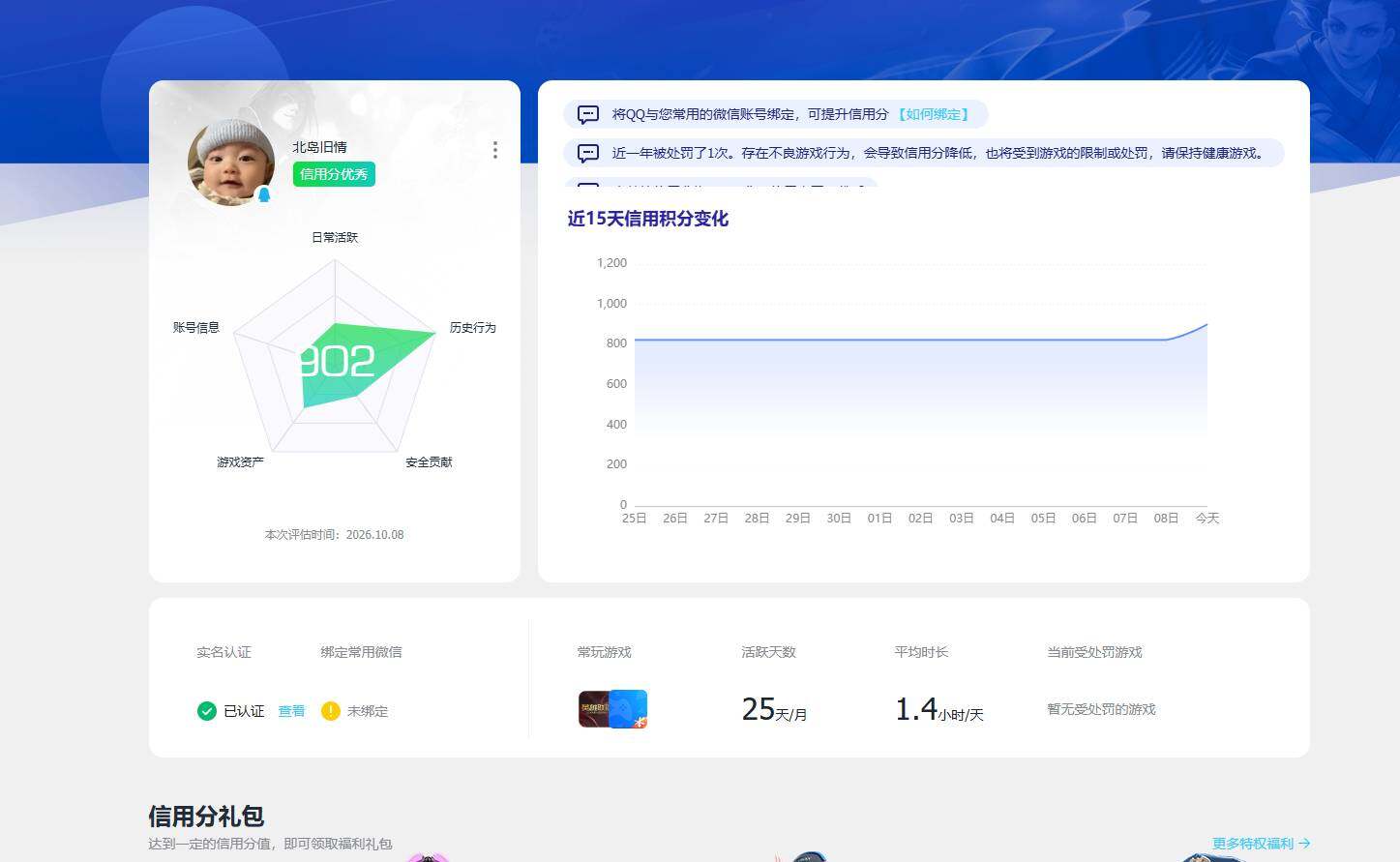
Task: Select the blue game icon under 常玩游戏
Action: coord(629,709)
